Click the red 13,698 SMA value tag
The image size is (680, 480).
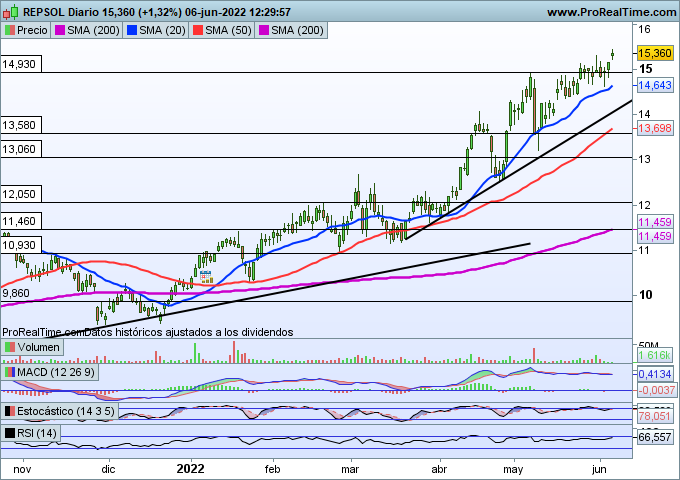(655, 128)
